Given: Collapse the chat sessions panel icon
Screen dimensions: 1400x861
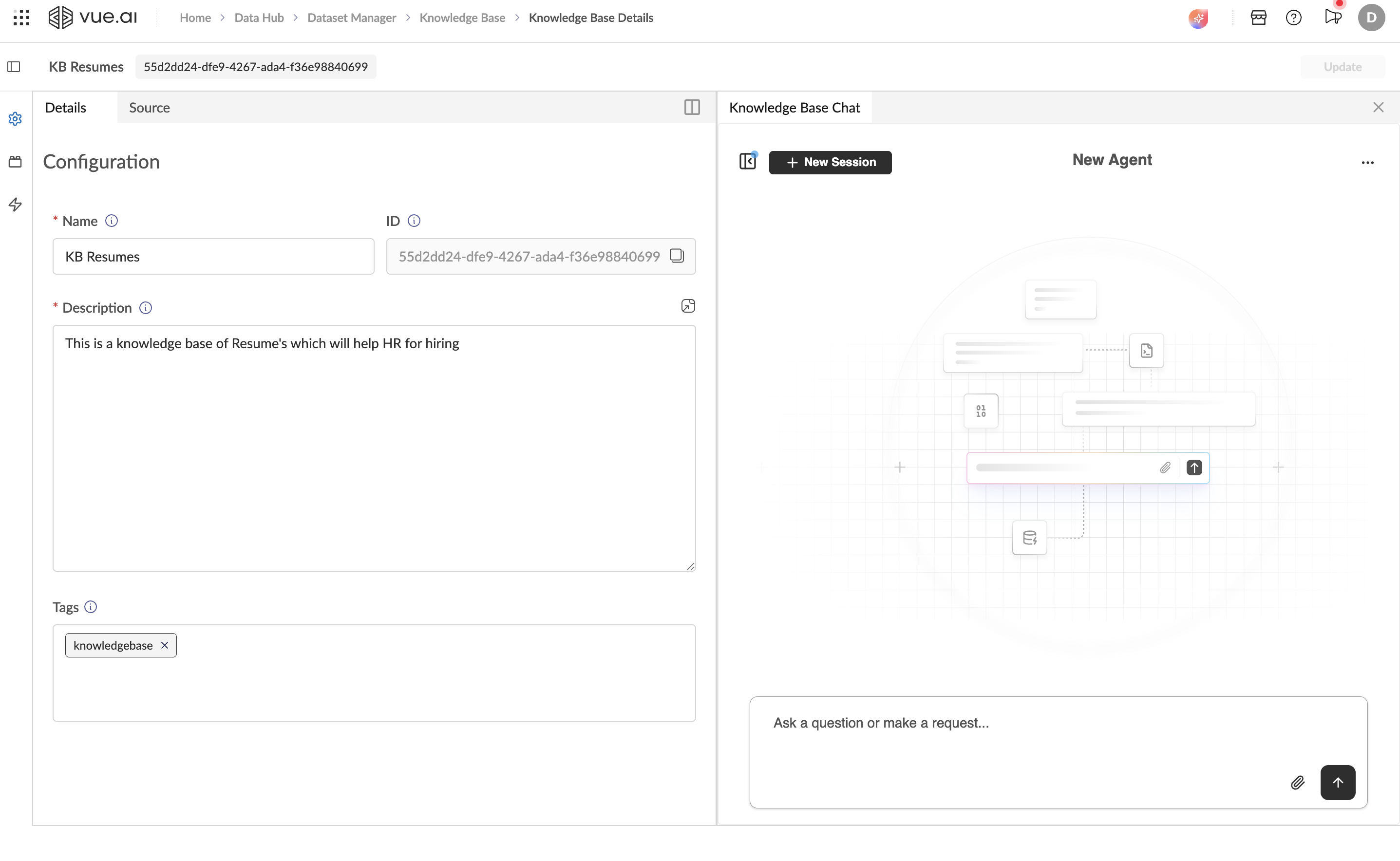Looking at the screenshot, I should click(x=748, y=161).
